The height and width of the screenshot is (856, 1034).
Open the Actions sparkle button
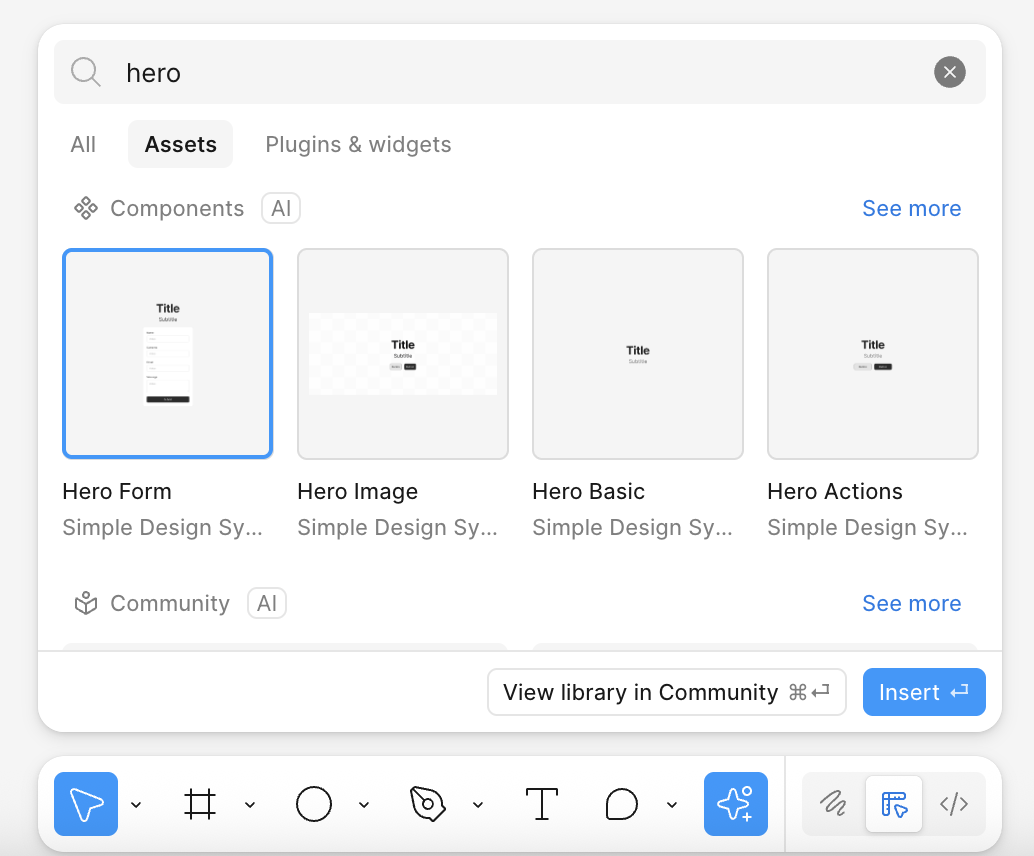tap(735, 804)
